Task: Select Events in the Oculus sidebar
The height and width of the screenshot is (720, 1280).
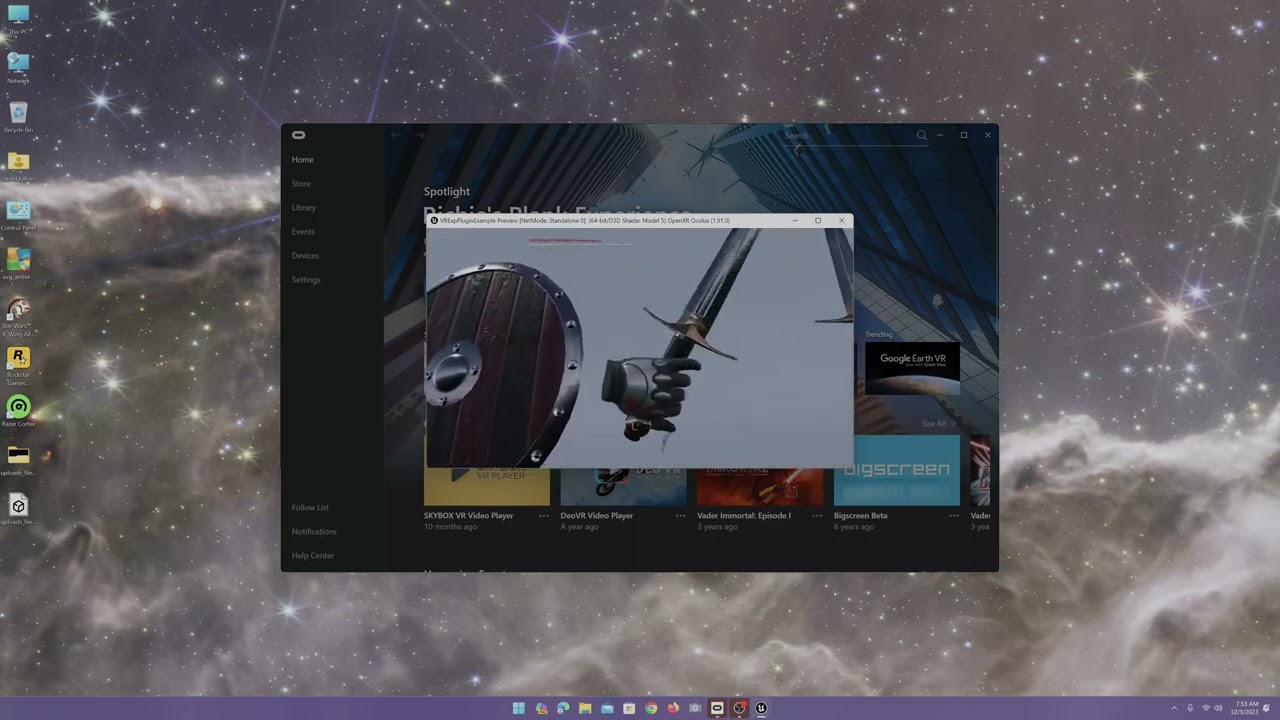Action: 303,232
